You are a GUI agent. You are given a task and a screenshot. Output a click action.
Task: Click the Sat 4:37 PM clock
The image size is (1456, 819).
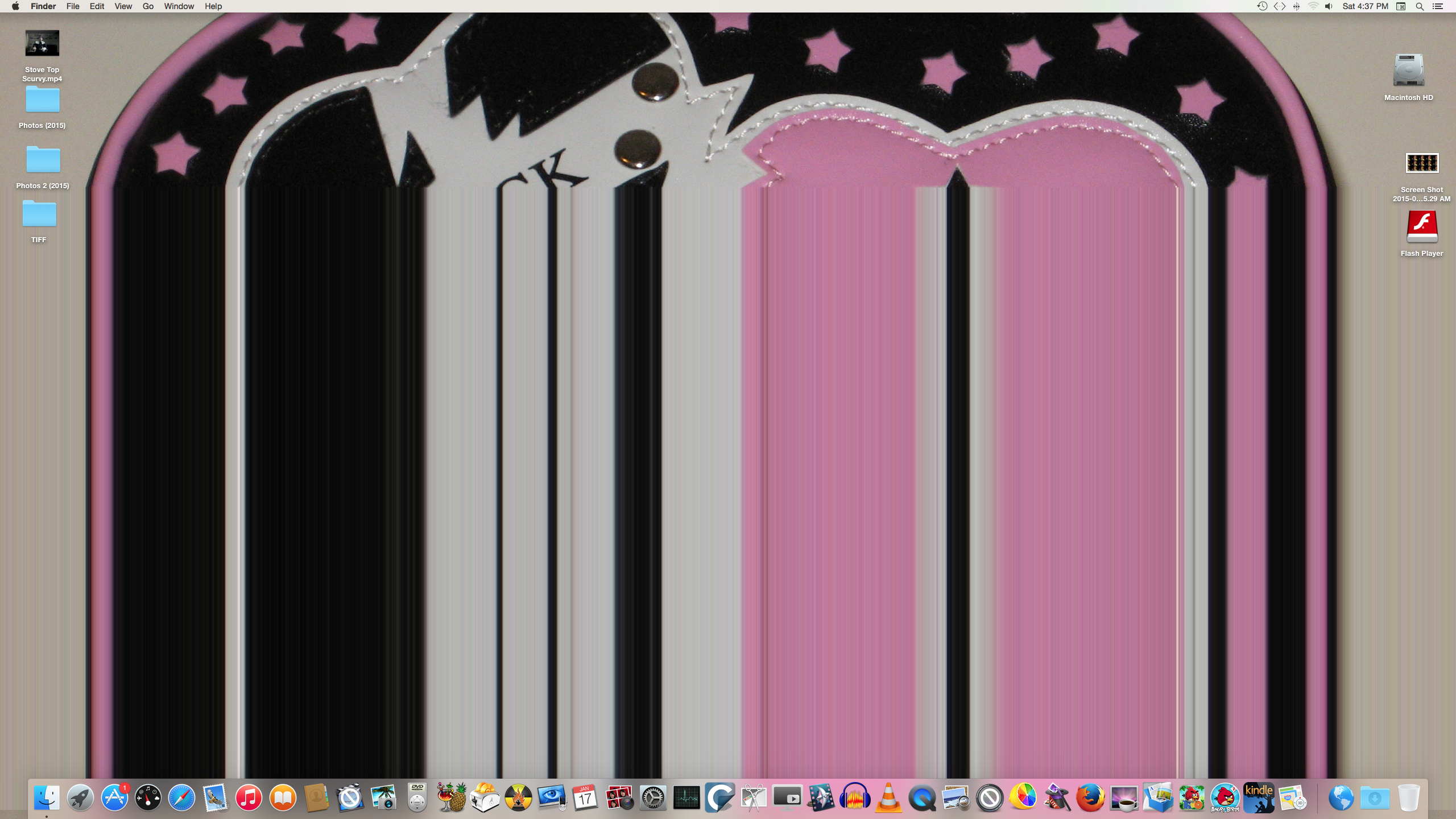(1365, 6)
